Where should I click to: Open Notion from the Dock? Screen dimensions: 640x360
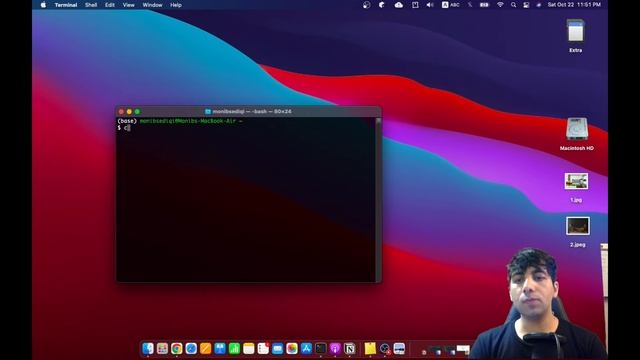[349, 348]
